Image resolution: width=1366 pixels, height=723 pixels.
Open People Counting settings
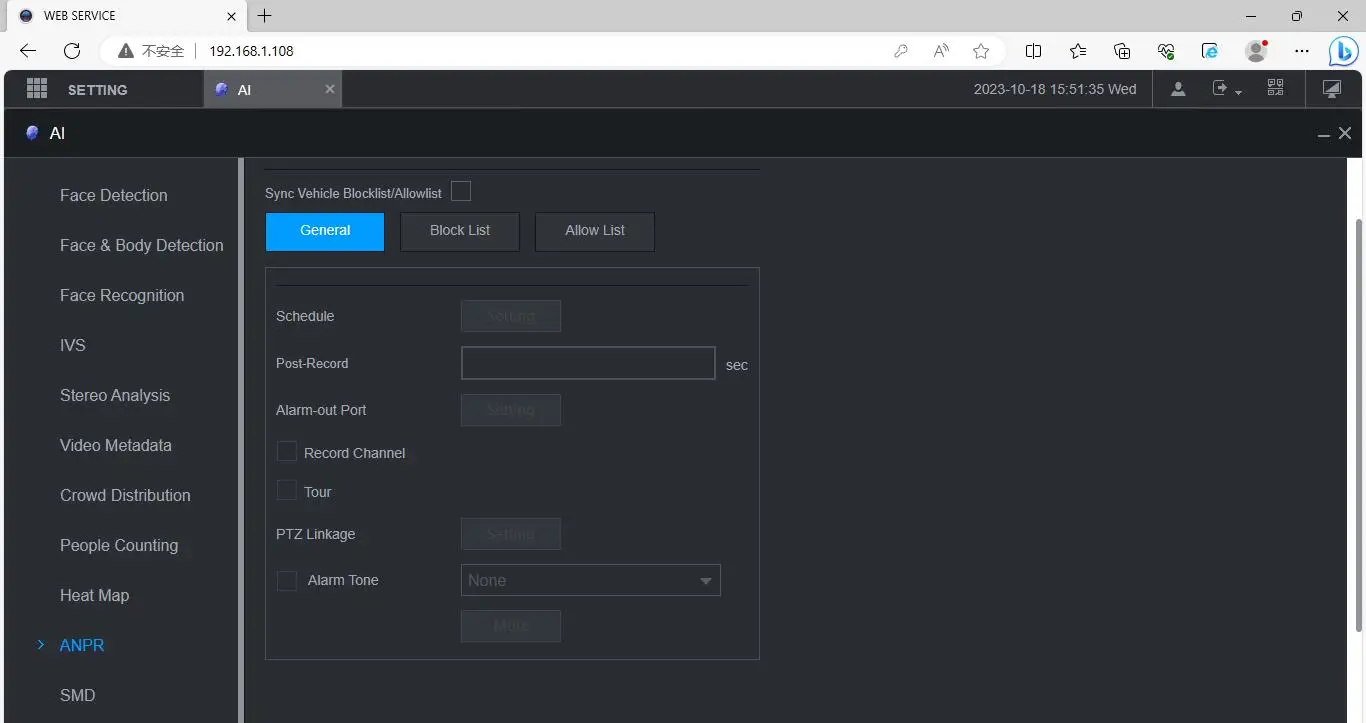coord(119,545)
